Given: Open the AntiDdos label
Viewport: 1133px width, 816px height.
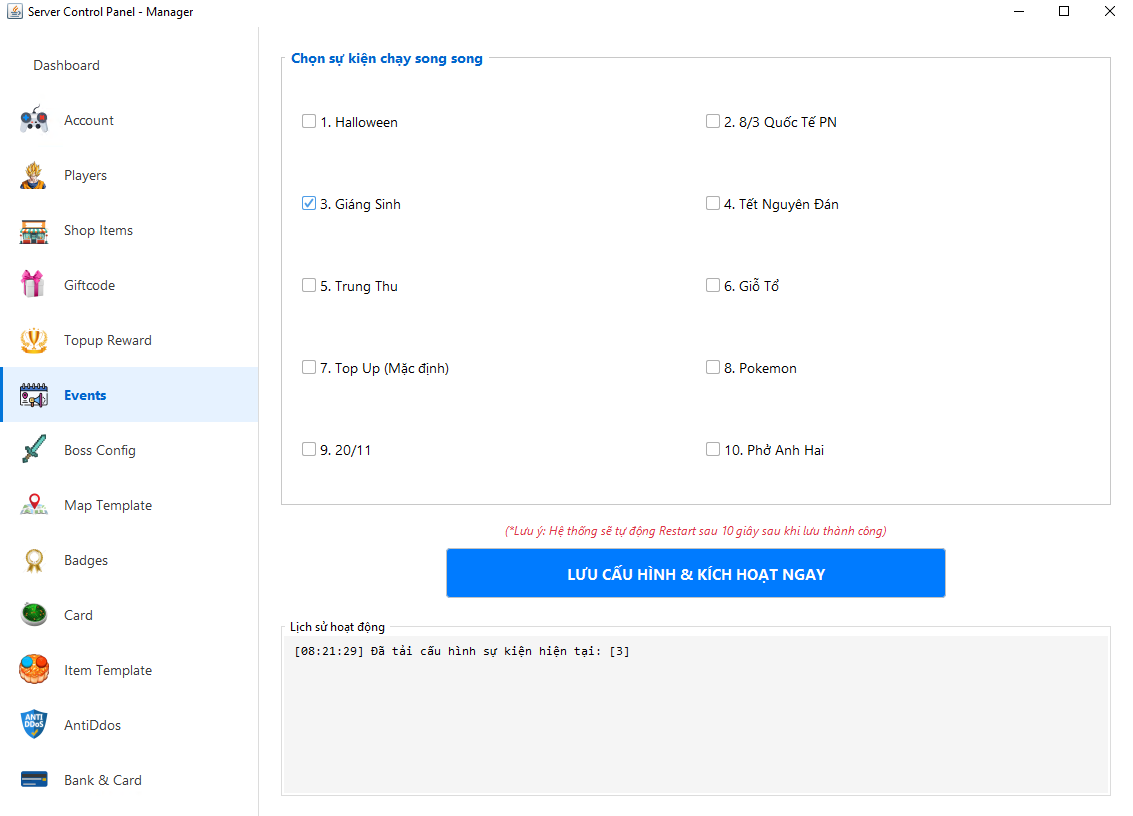Looking at the screenshot, I should click(92, 725).
